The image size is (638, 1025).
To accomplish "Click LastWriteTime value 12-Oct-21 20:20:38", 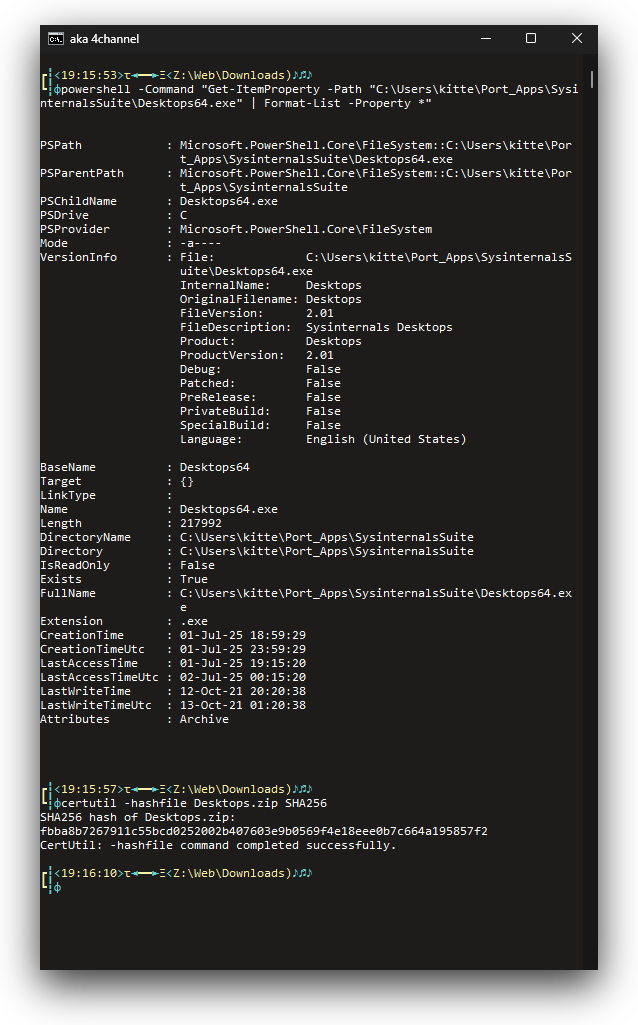I will [243, 692].
